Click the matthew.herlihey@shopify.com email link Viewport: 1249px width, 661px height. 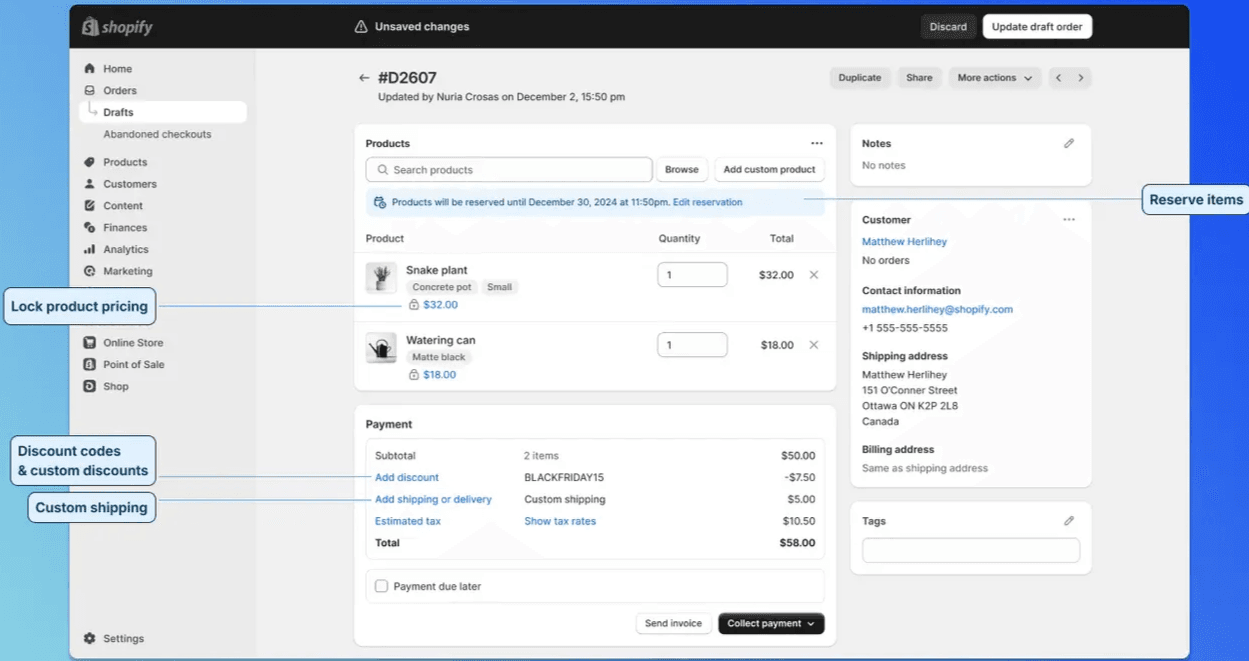(937, 310)
